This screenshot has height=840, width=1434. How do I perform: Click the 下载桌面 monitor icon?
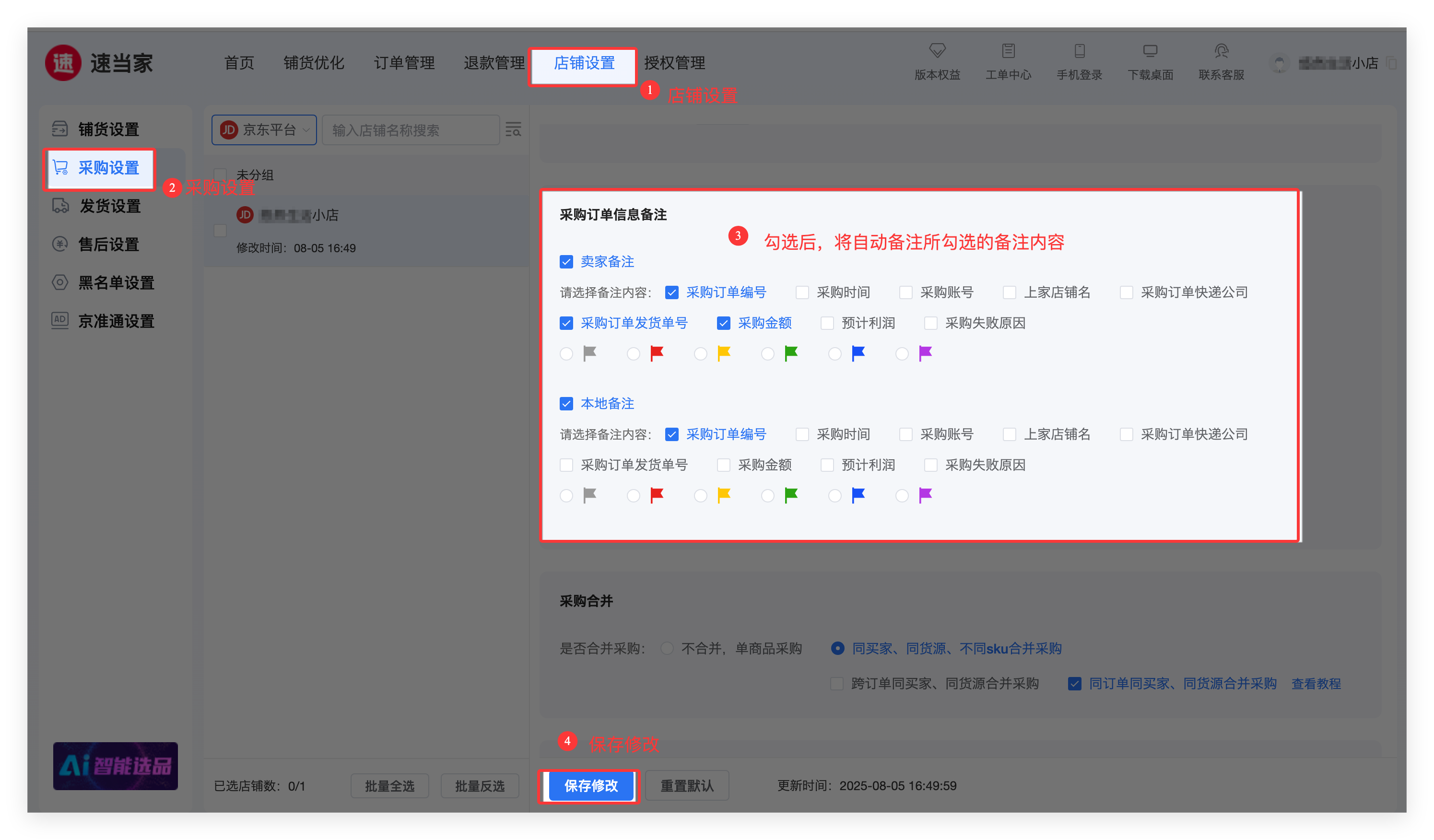pos(1150,51)
